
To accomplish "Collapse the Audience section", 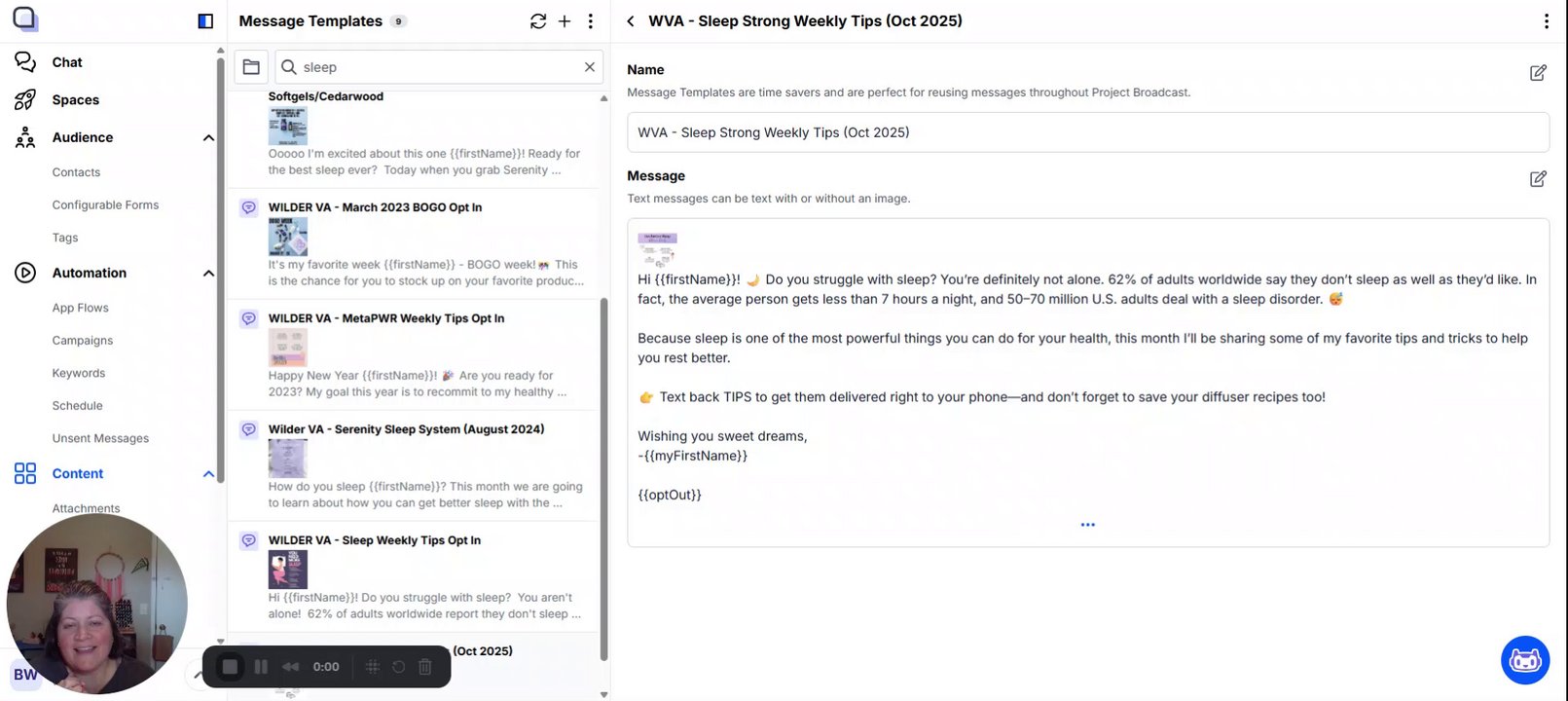I will click(208, 138).
